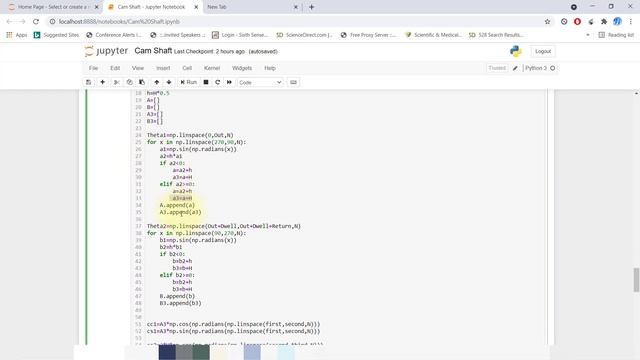
Task: Rename notebook via Cam Shaft title
Action: (x=153, y=51)
